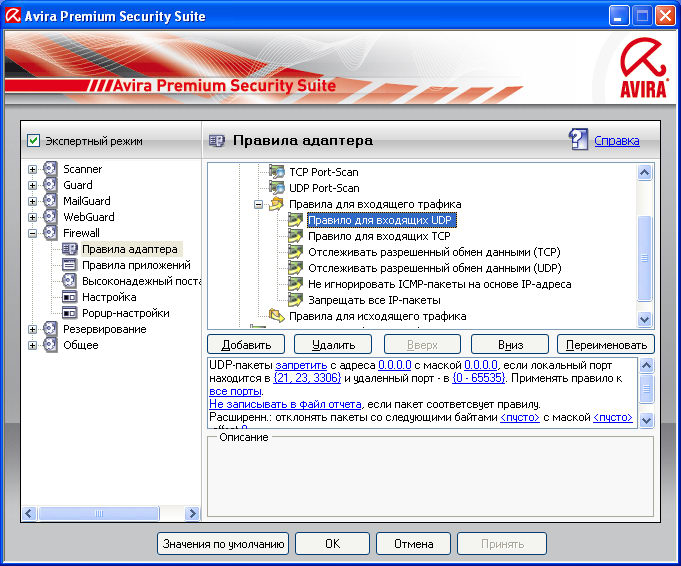Screen dimensions: 681x566
Task: Click the sidebar horizontal scrollbar thumb
Action: [99, 513]
